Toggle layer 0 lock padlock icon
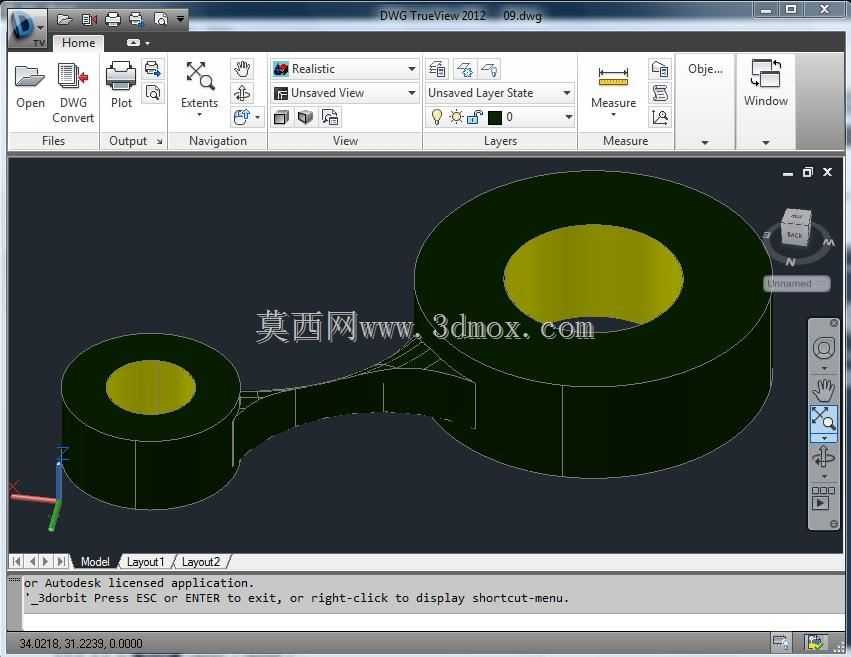The width and height of the screenshot is (851, 657). coord(474,117)
